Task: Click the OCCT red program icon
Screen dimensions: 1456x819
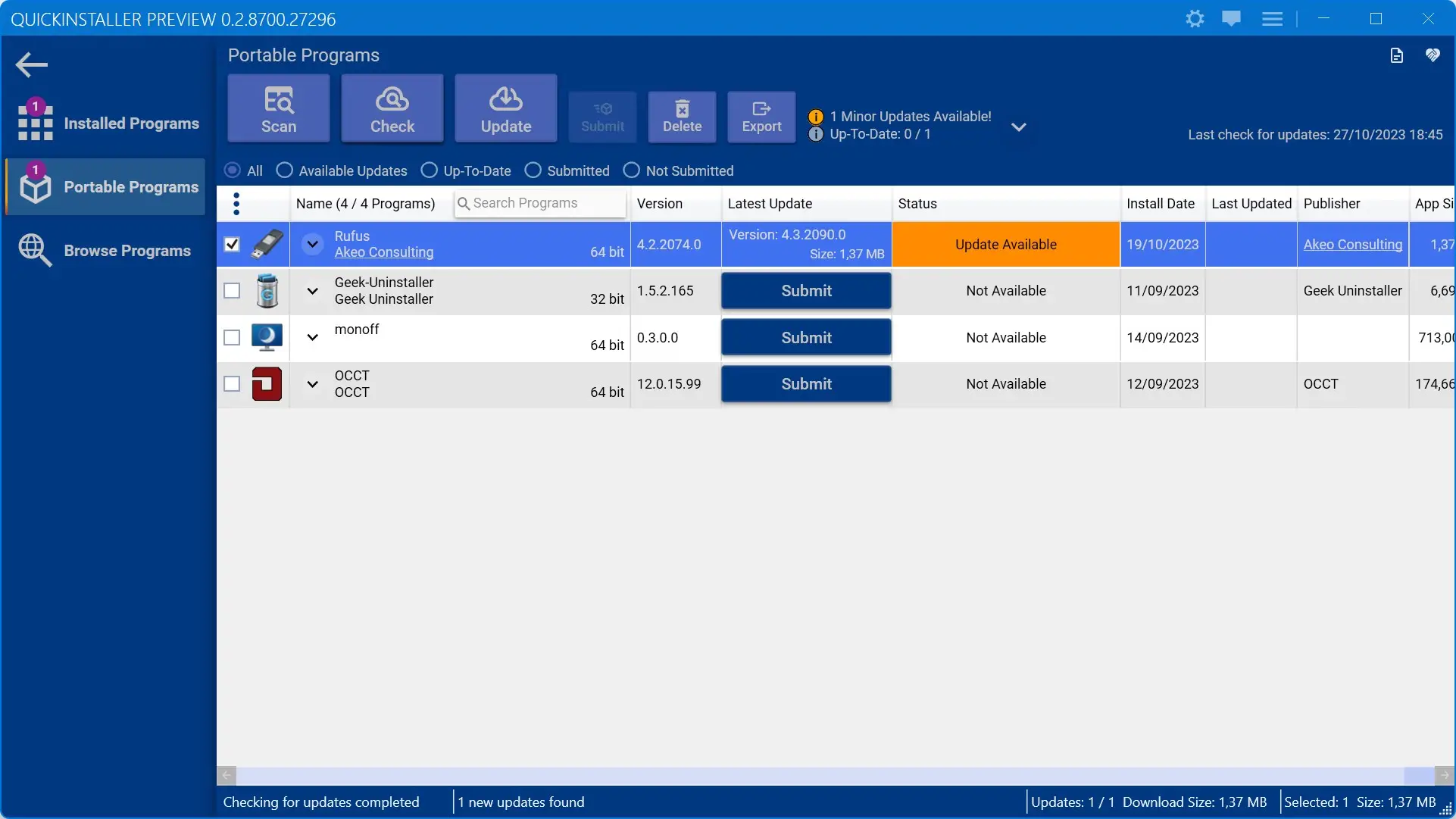Action: (267, 384)
